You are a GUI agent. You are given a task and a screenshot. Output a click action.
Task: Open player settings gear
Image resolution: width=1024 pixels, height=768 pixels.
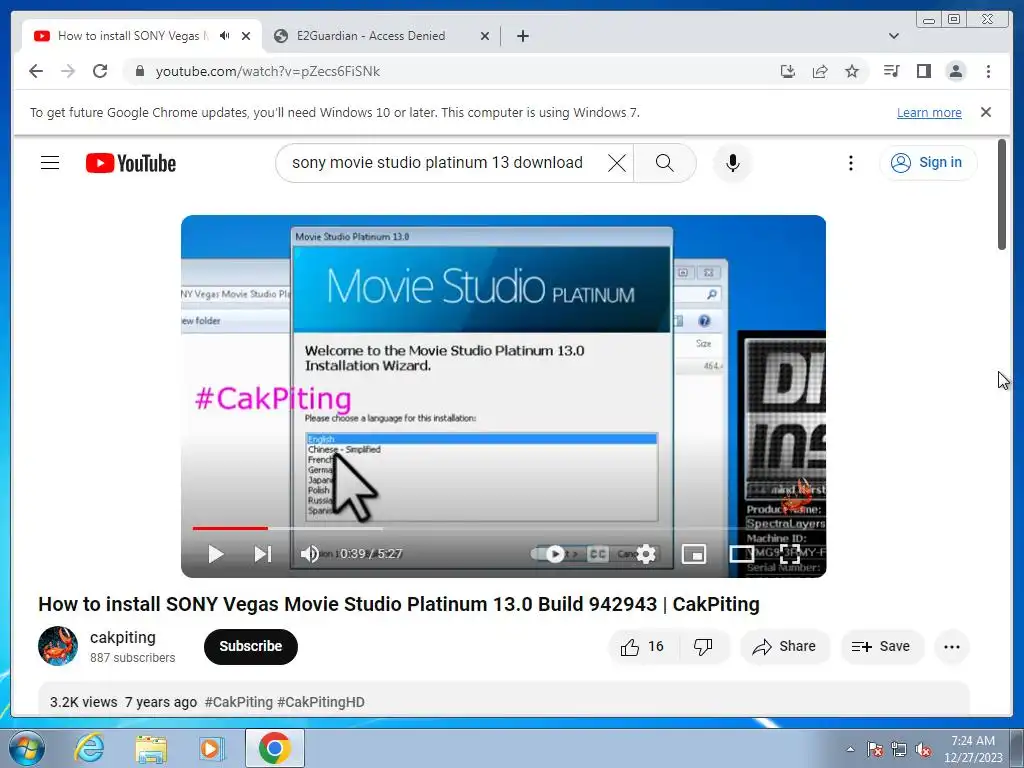(x=646, y=554)
